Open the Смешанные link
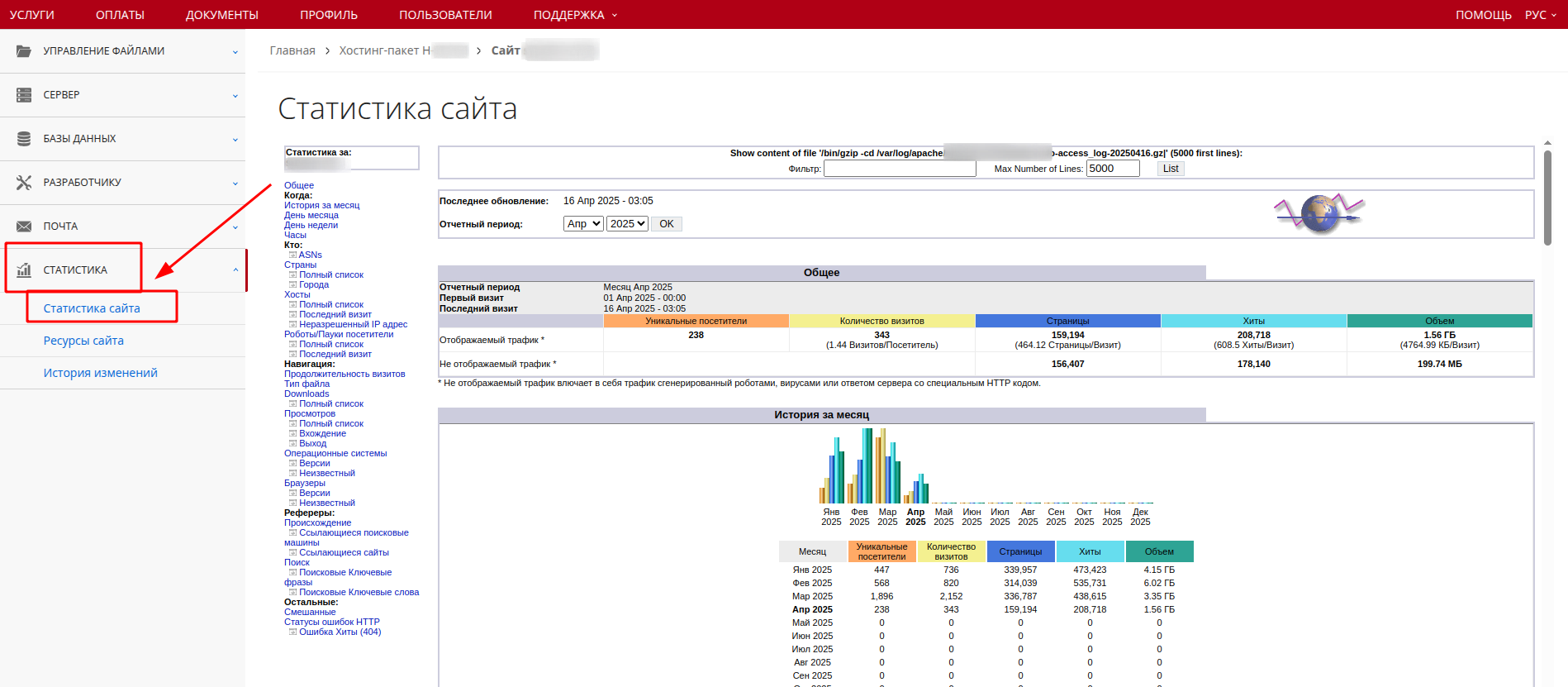Viewport: 1568px width, 687px height. pyautogui.click(x=310, y=612)
